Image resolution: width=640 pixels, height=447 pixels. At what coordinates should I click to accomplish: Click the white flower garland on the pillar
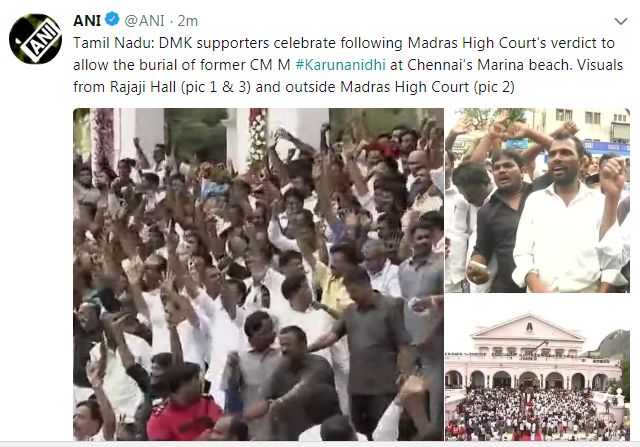[x=257, y=137]
